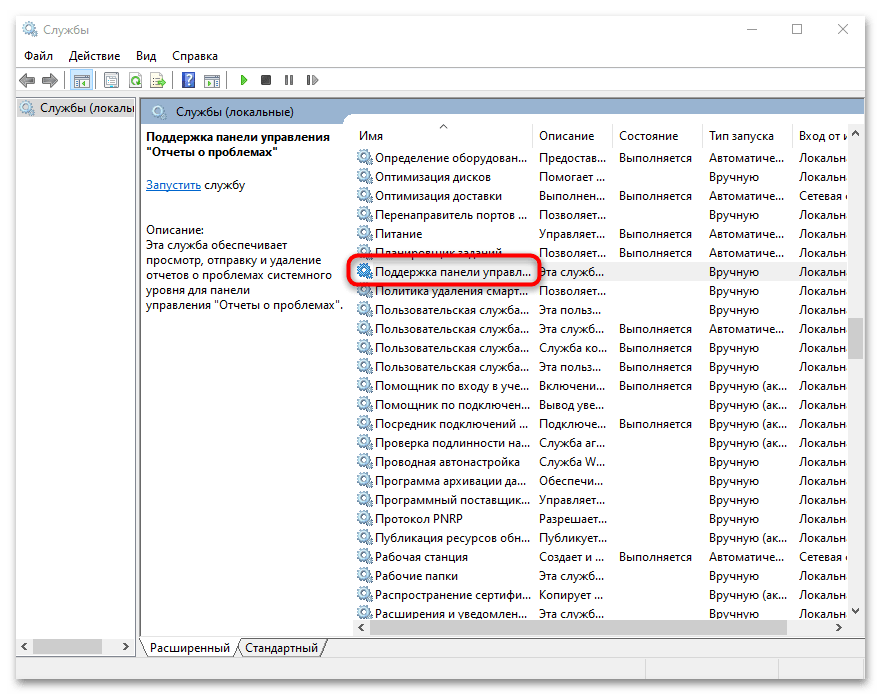The height and width of the screenshot is (695, 881).
Task: Click the Forward arrow toolbar icon
Action: (x=49, y=80)
